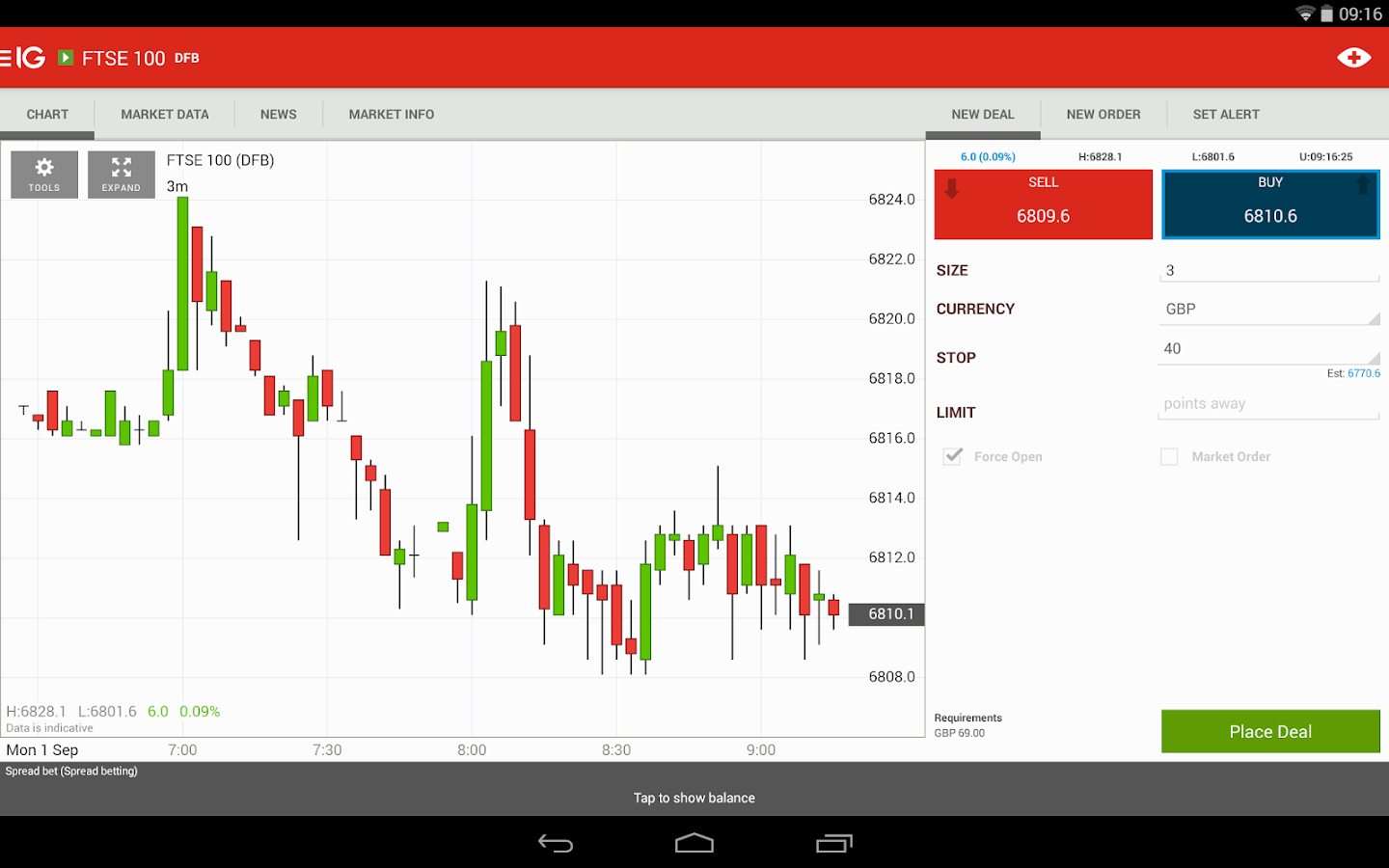Expand the chart to fullscreen
The height and width of the screenshot is (868, 1389).
click(122, 175)
